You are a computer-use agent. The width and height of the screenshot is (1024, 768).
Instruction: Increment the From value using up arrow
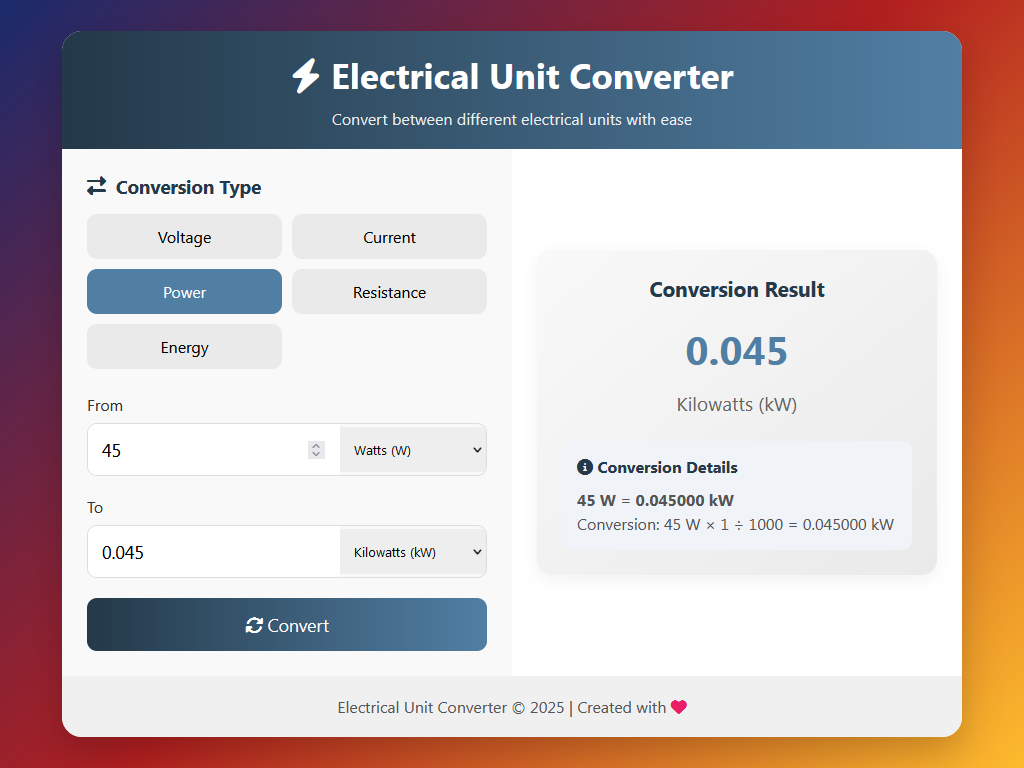[x=316, y=446]
